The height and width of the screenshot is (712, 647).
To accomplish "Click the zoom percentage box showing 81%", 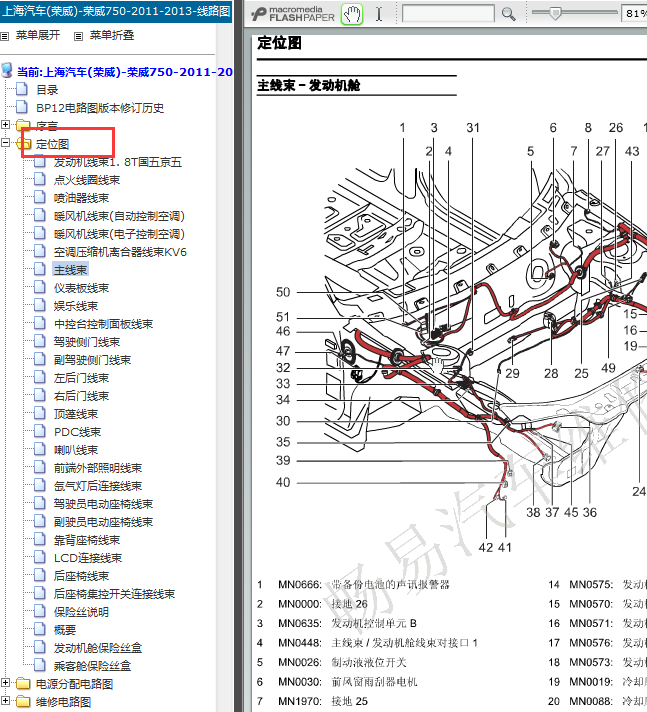I will [x=635, y=14].
